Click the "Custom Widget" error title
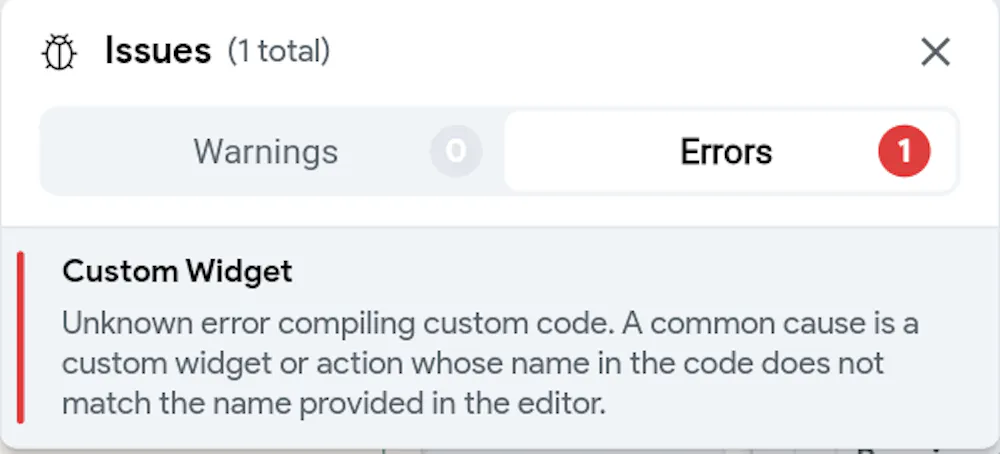 coord(177,271)
